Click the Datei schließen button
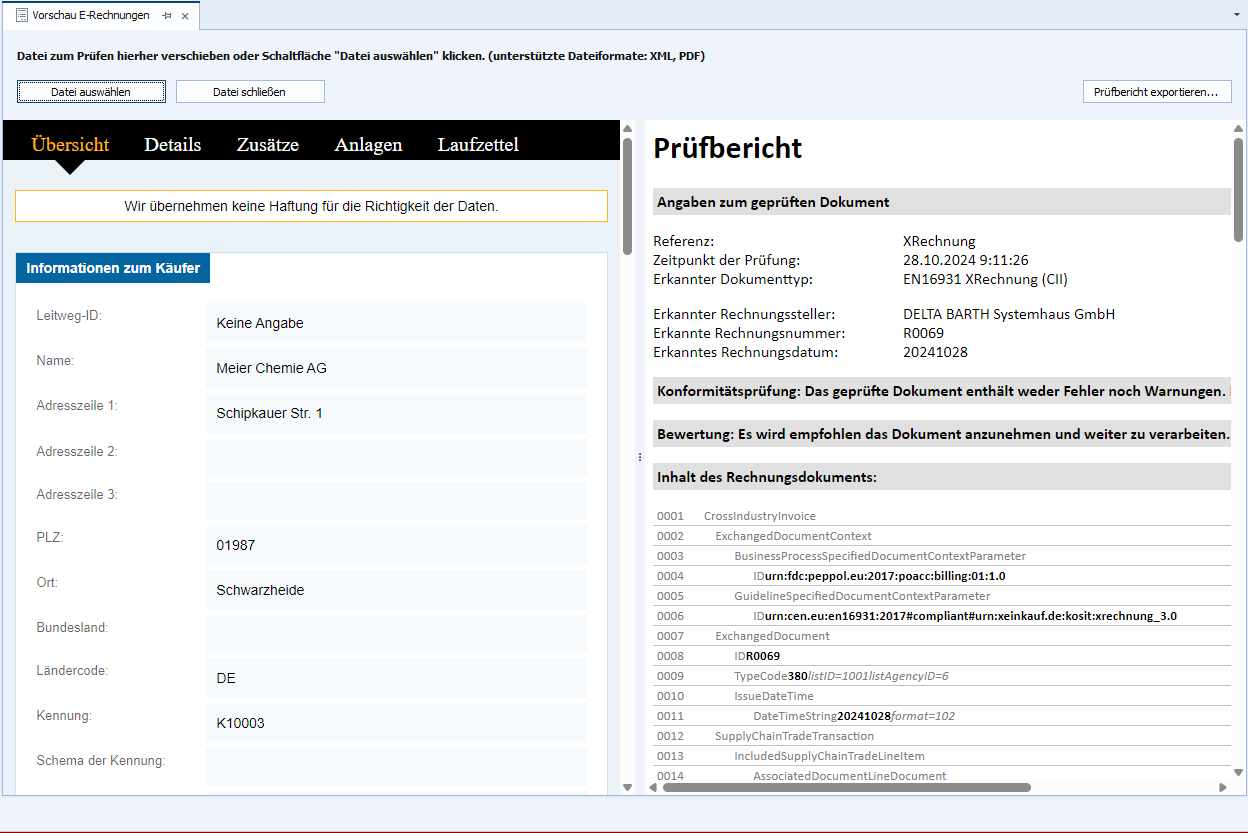 250,92
